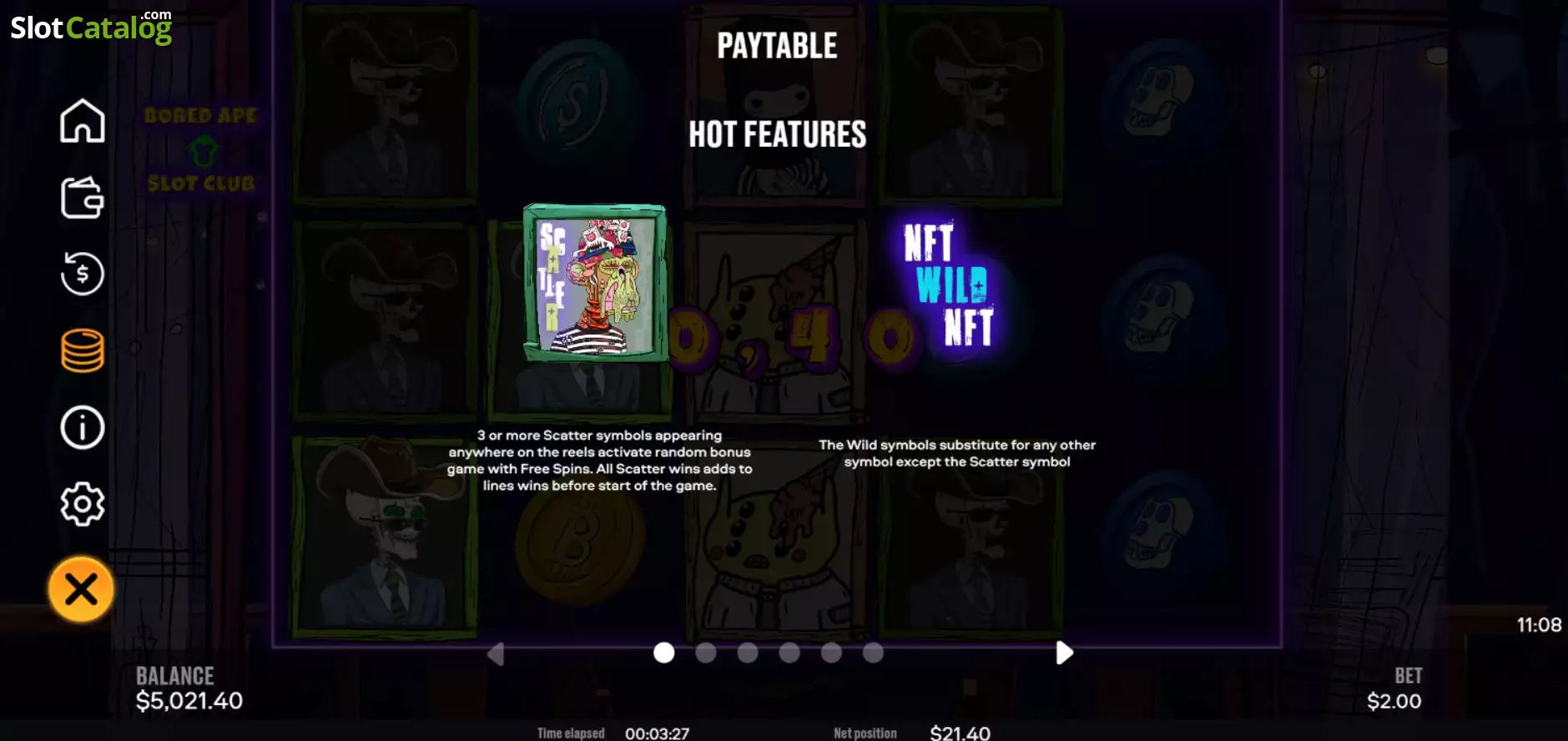Go to previous paytable page arrow

coord(495,653)
